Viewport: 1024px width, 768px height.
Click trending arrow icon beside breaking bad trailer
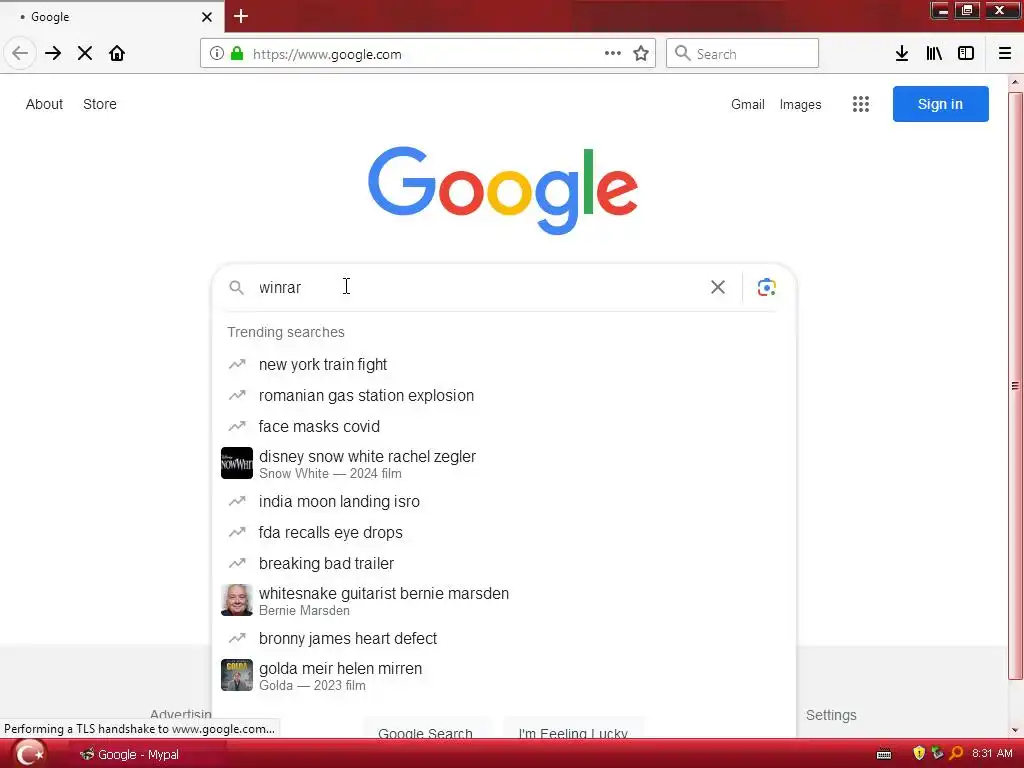coord(237,563)
